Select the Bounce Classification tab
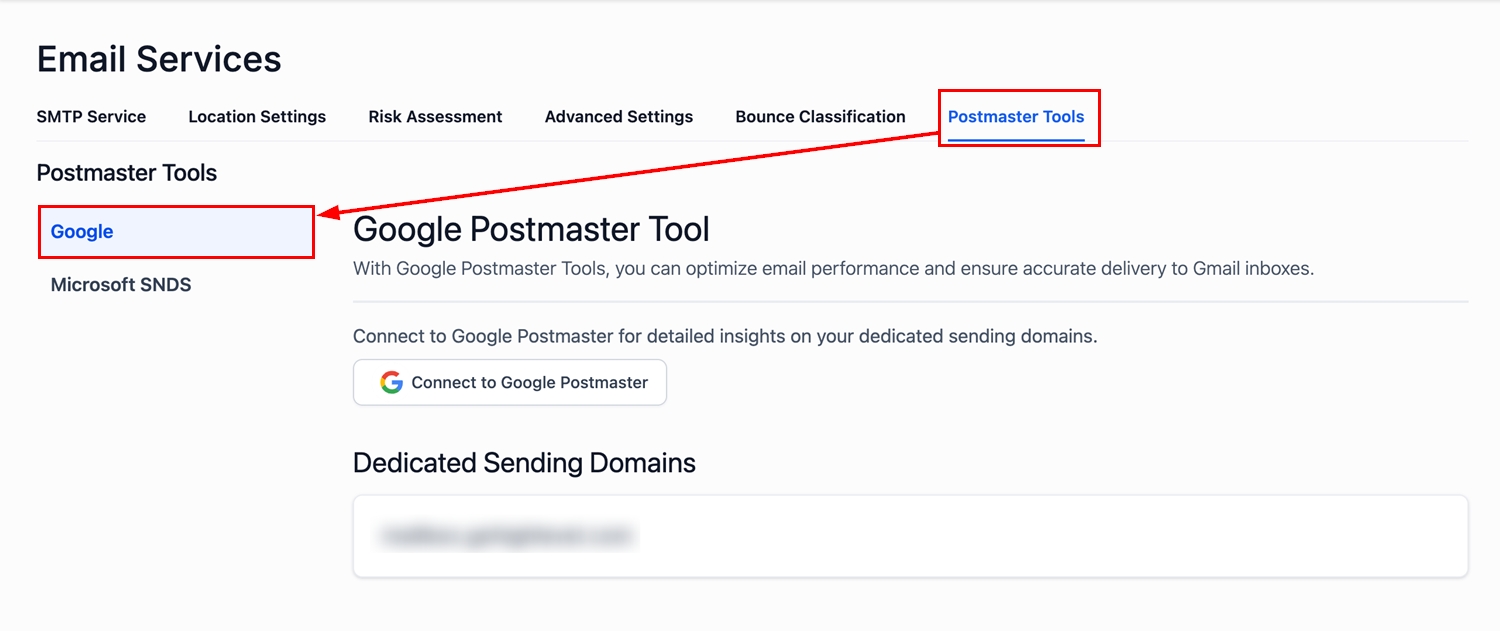The height and width of the screenshot is (631, 1500). [820, 117]
